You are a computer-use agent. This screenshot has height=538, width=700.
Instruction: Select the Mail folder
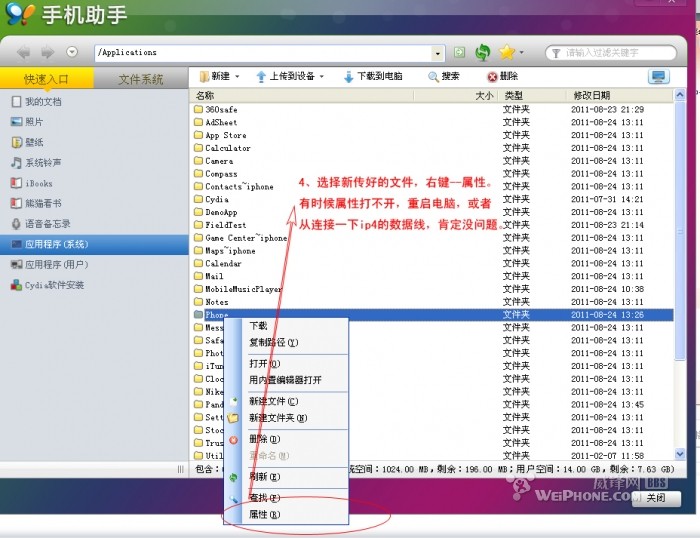coord(209,276)
